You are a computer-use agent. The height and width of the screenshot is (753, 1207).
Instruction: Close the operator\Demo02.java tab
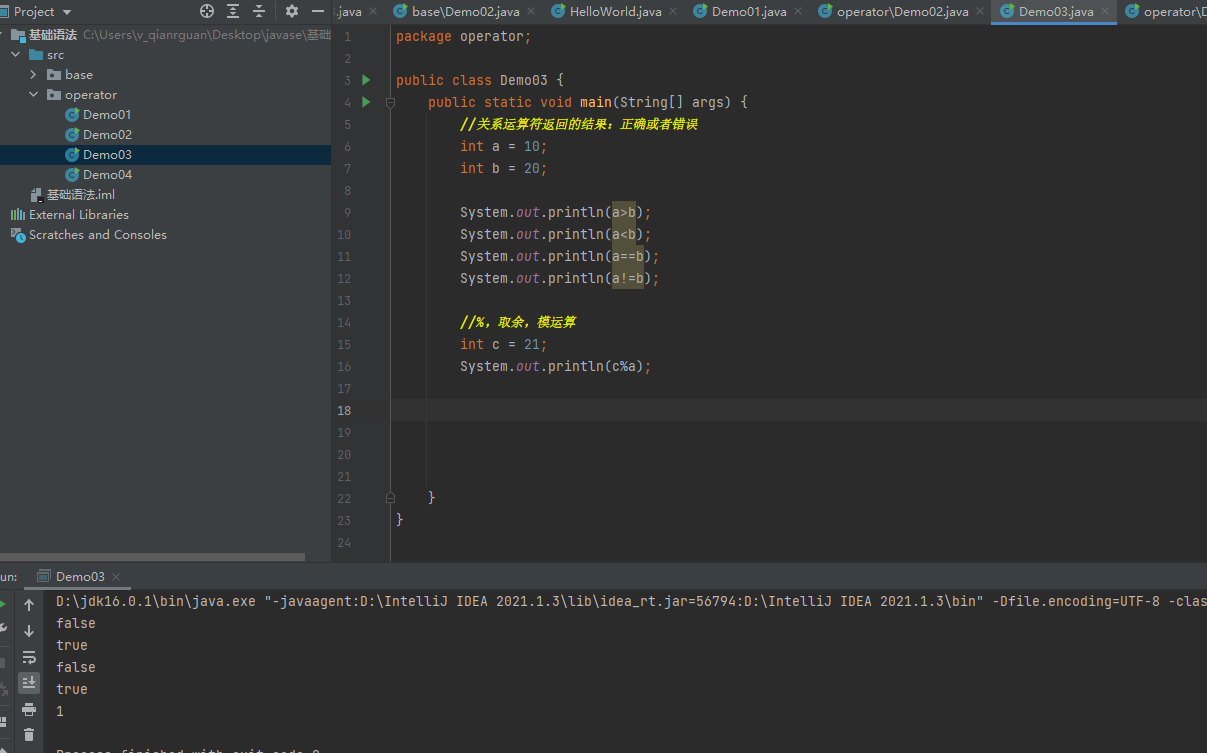(x=979, y=12)
